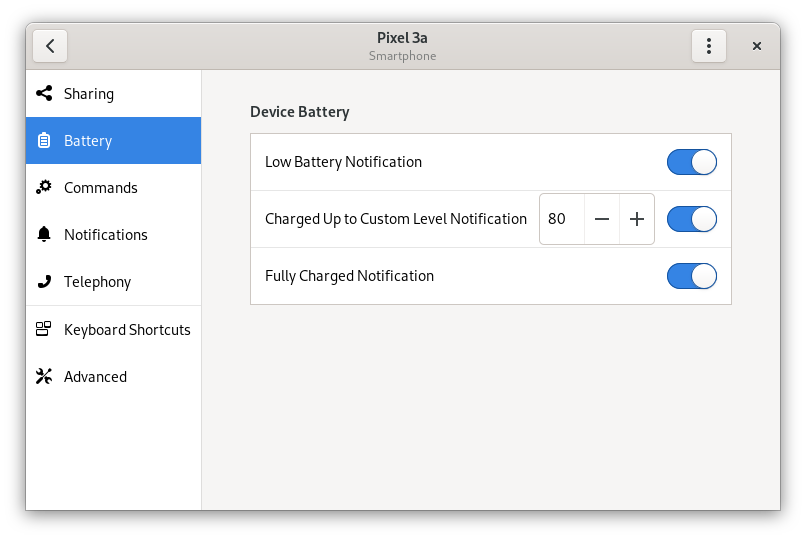Open the Advanced settings page

(x=114, y=377)
